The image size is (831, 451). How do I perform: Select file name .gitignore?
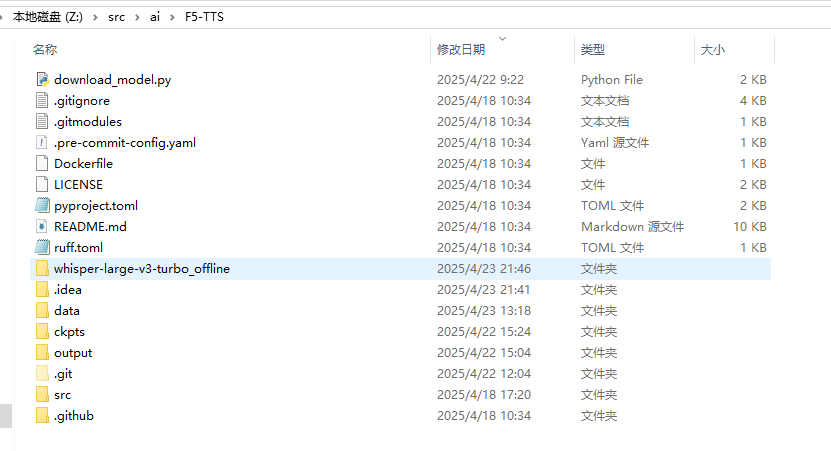[82, 101]
